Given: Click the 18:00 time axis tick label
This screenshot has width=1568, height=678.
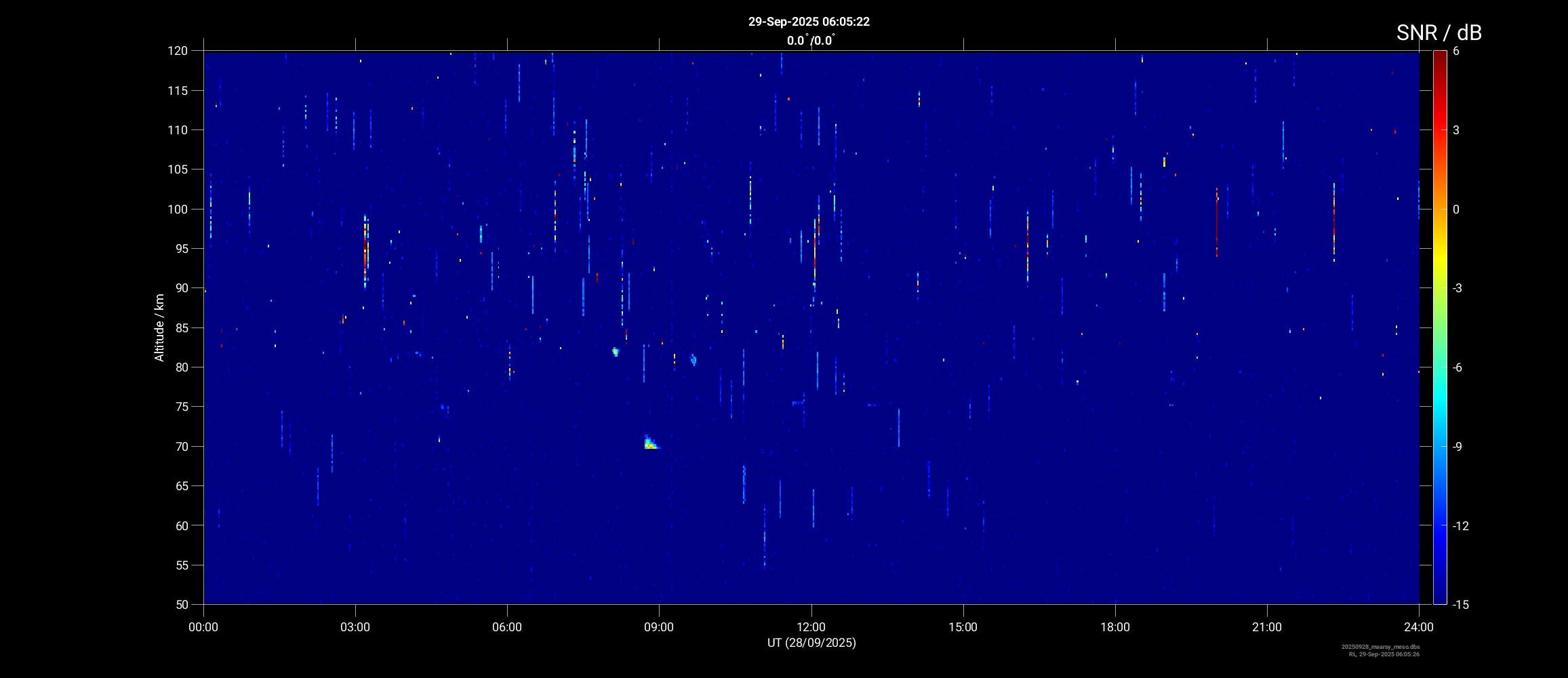Looking at the screenshot, I should coord(1114,627).
